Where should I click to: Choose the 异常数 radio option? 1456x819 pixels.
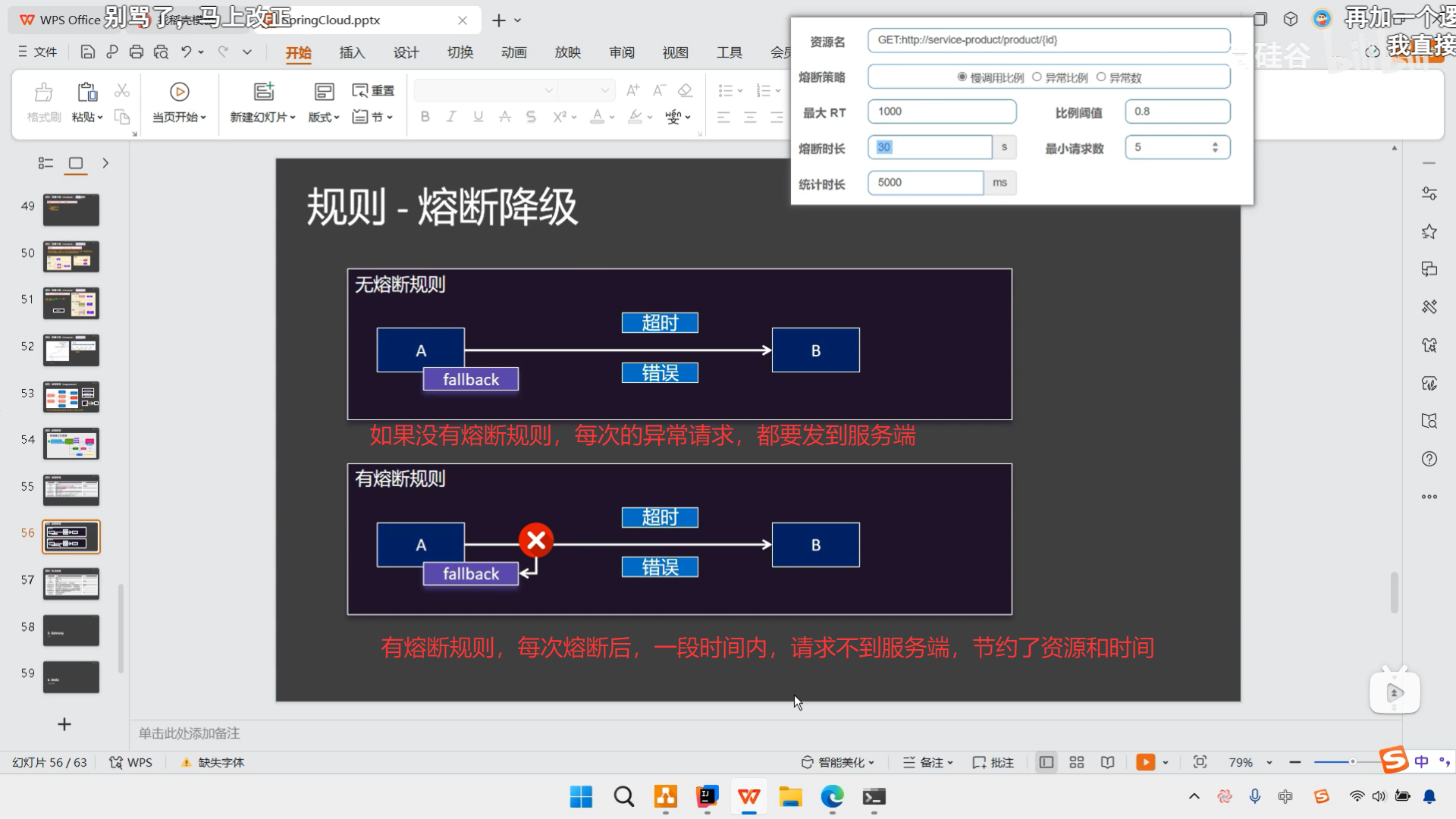pos(1100,77)
